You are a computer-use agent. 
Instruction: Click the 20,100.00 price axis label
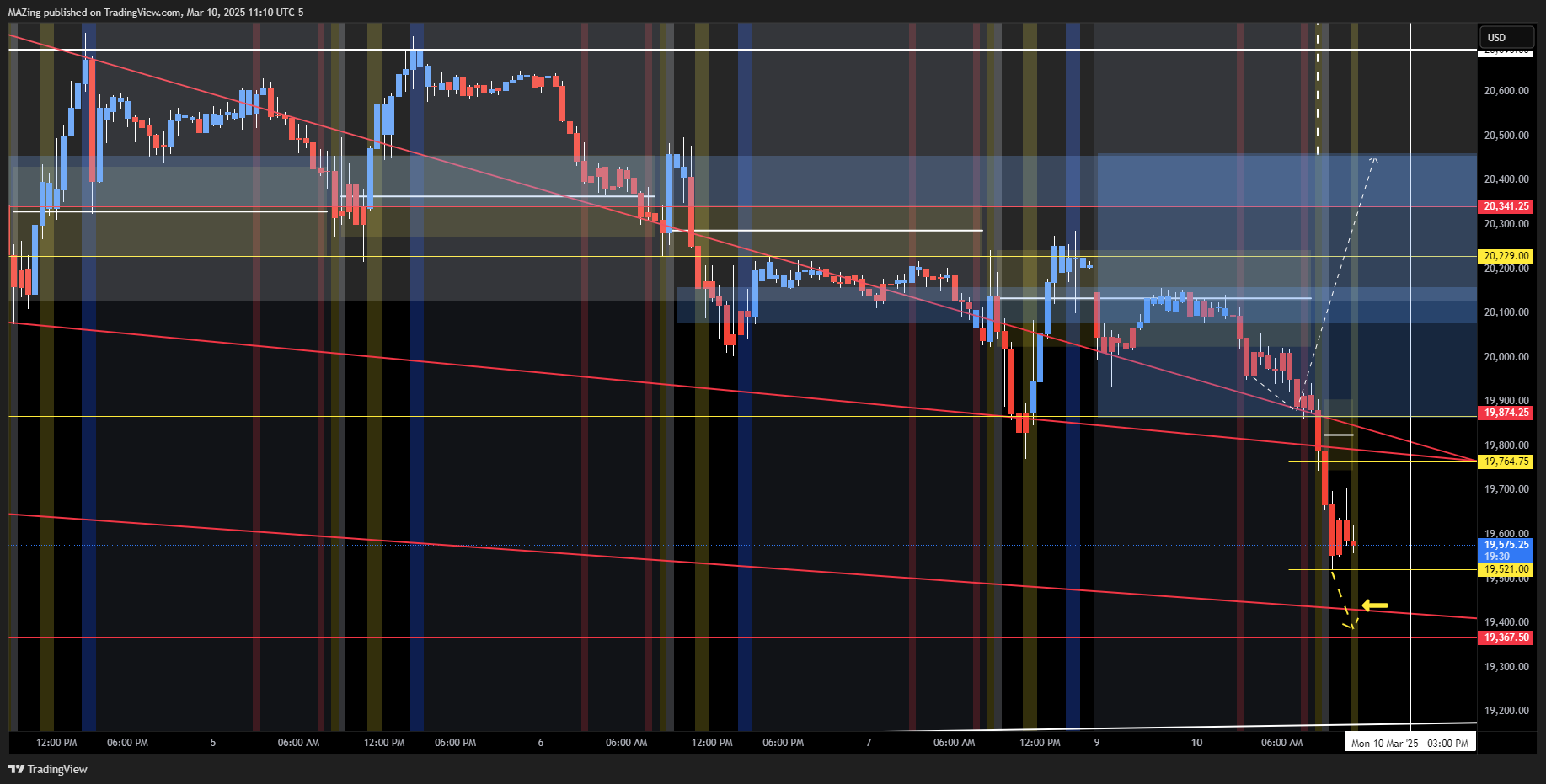tap(1506, 312)
